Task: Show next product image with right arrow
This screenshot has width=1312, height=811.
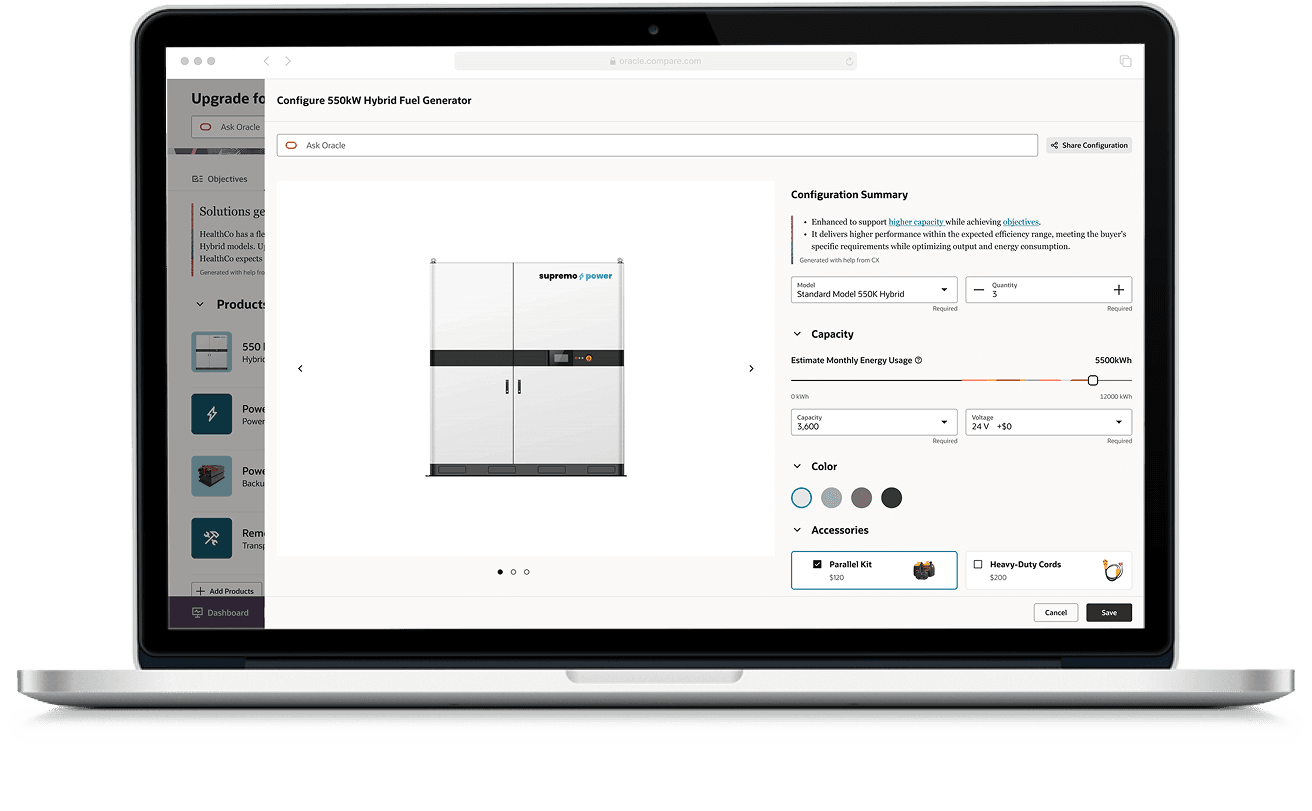Action: click(x=751, y=369)
